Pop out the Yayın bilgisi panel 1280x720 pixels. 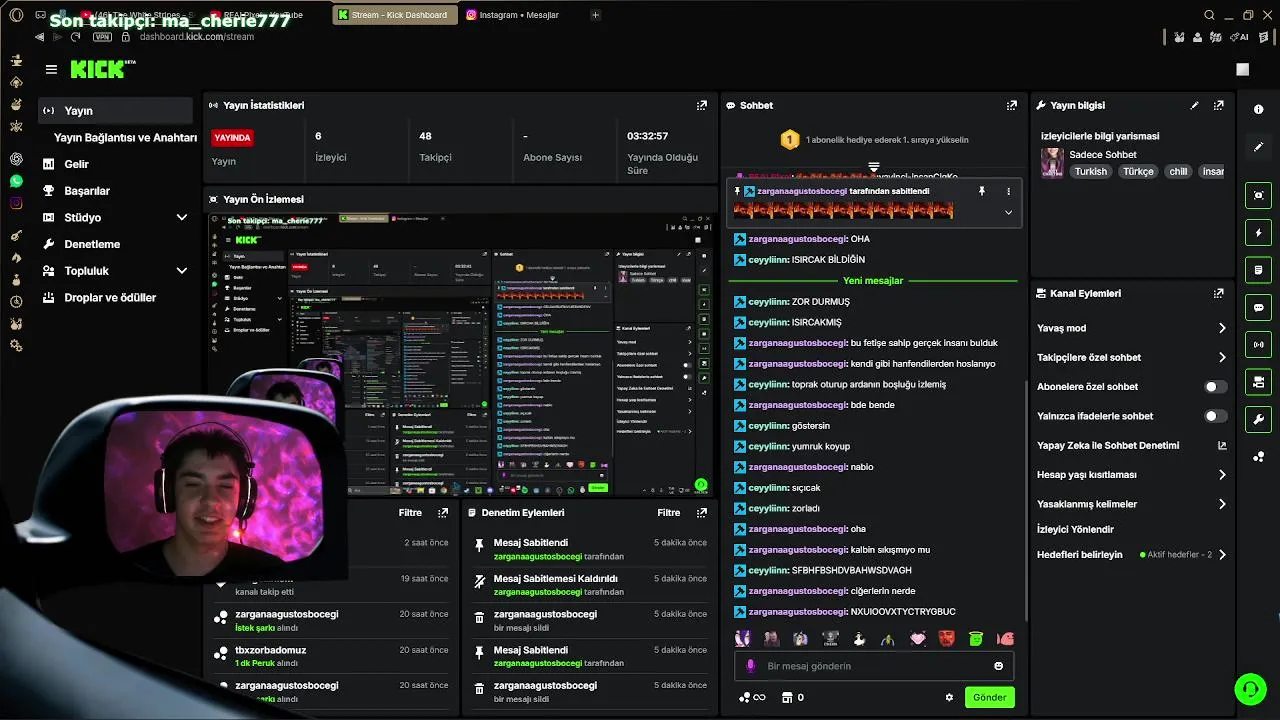[x=1218, y=105]
